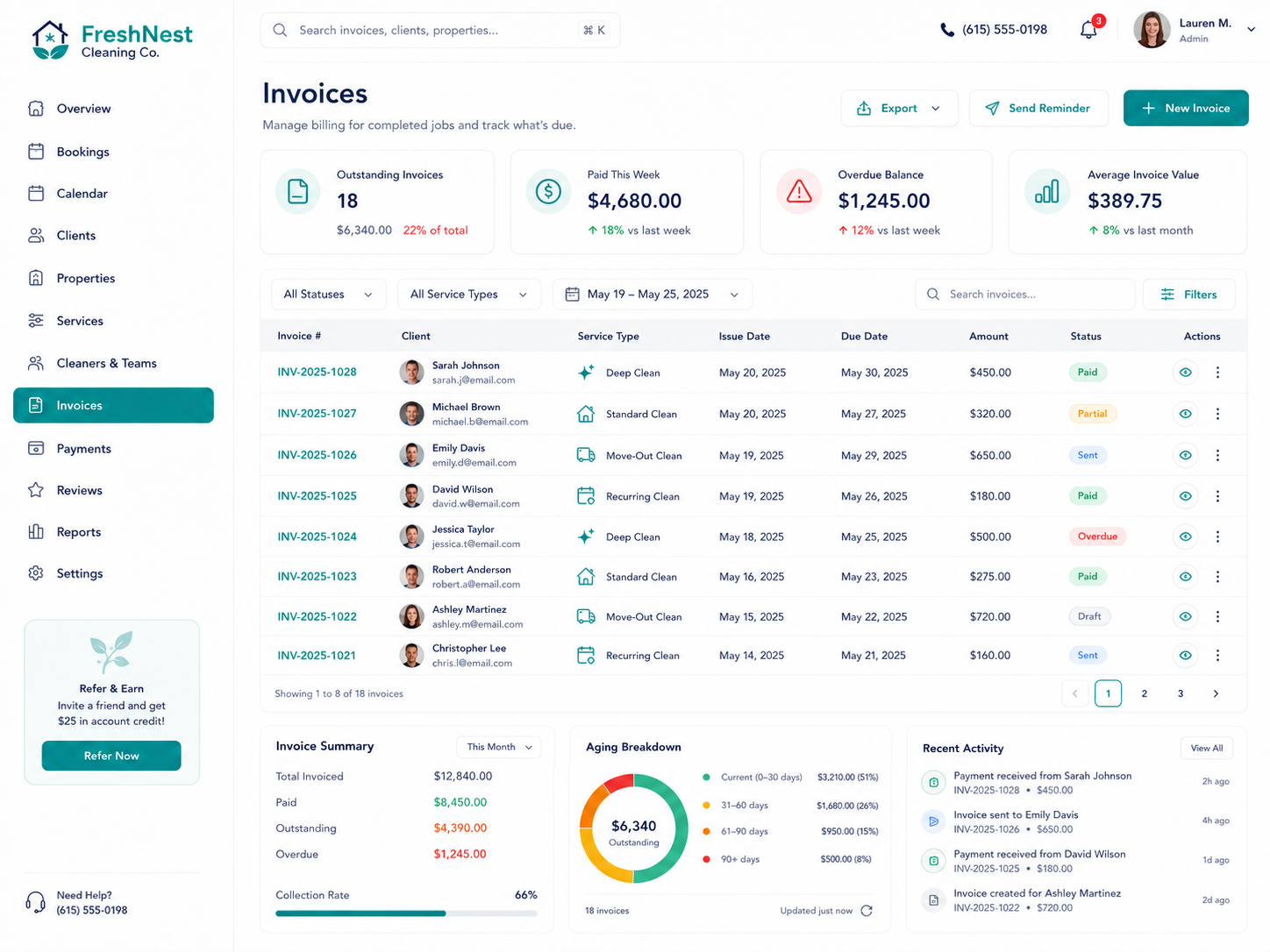This screenshot has width=1270, height=952.
Task: Open the All Service Types dropdown
Action: tap(469, 295)
